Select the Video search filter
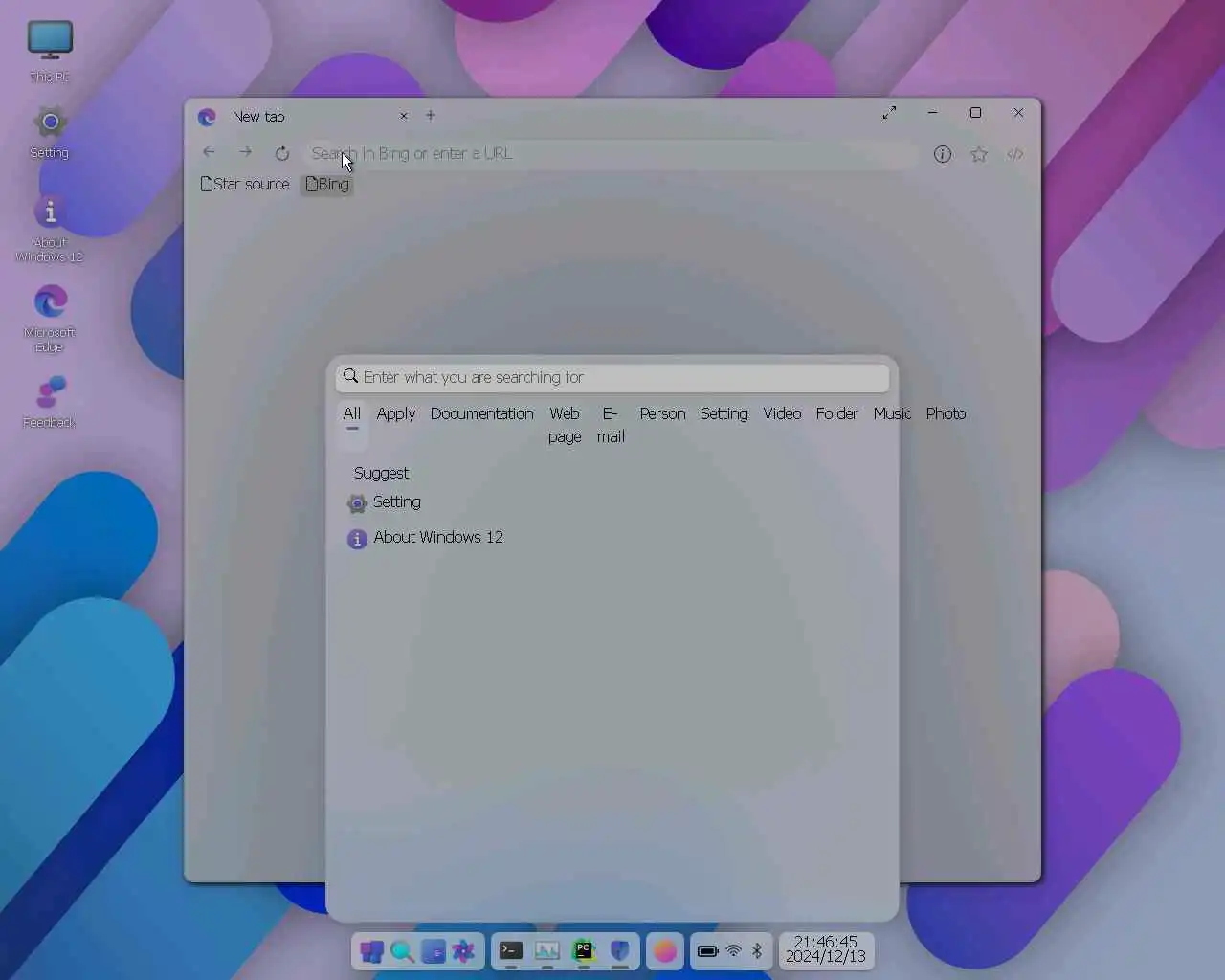The image size is (1225, 980). tap(782, 413)
